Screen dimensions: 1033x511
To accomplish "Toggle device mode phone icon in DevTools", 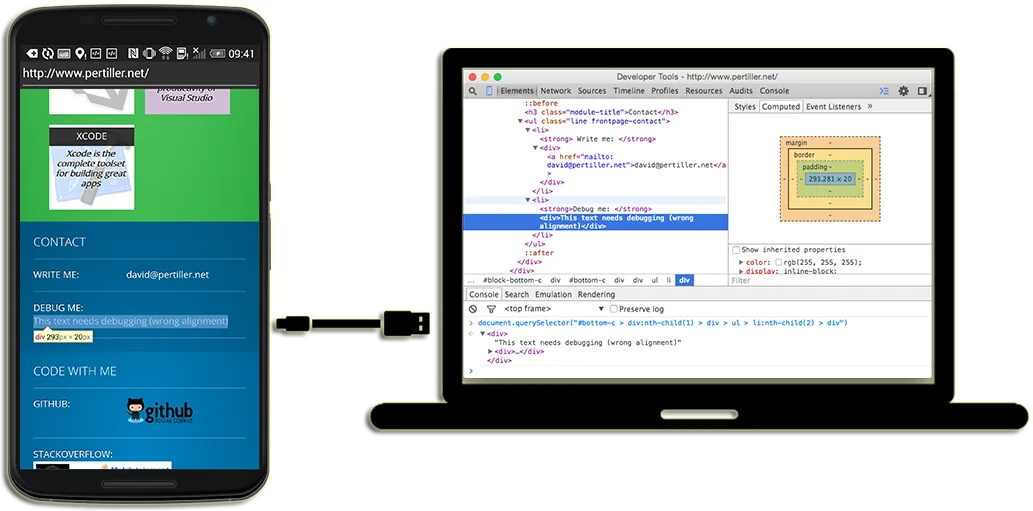I will click(489, 91).
